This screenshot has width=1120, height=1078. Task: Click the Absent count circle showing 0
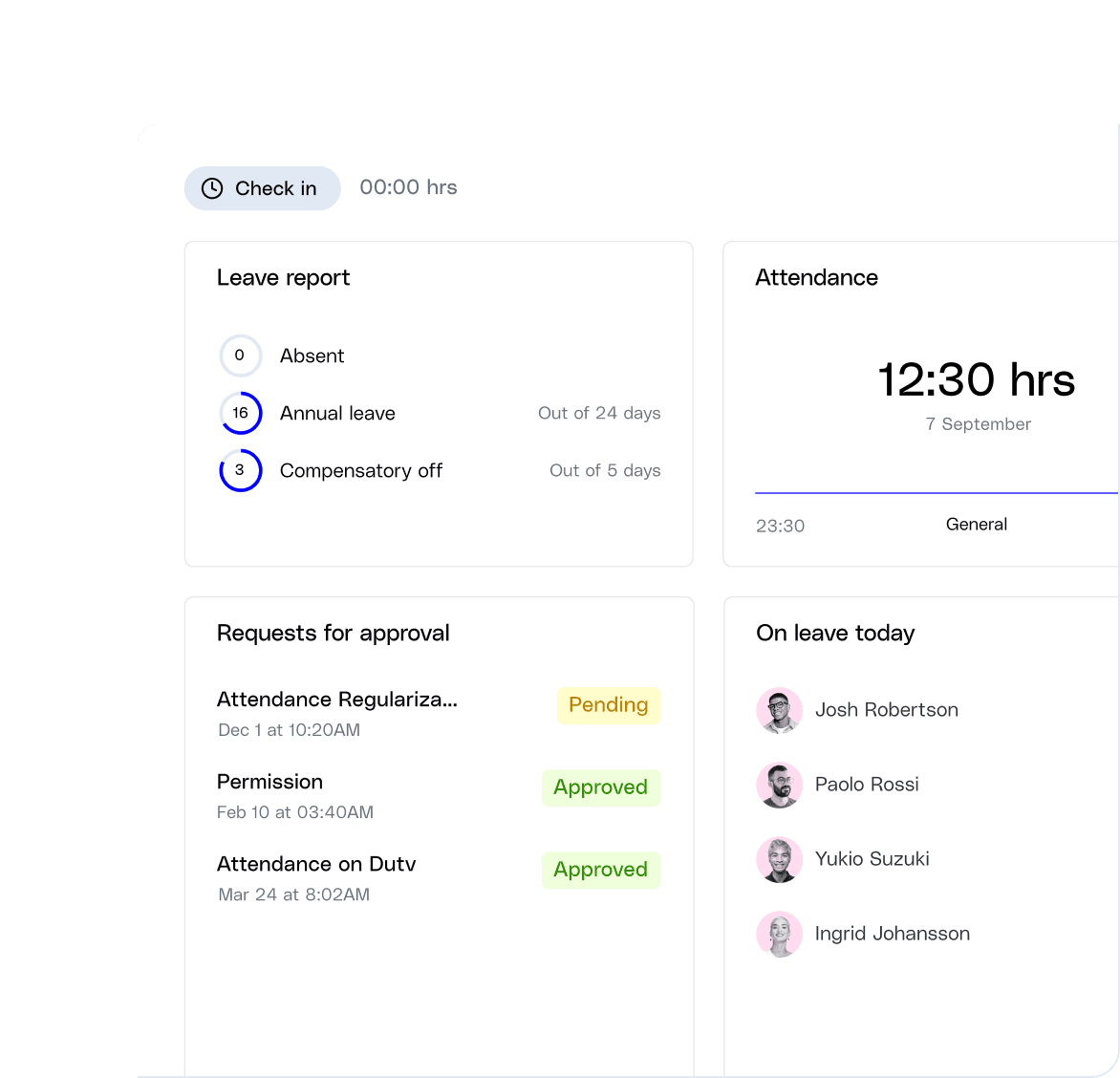pos(240,356)
